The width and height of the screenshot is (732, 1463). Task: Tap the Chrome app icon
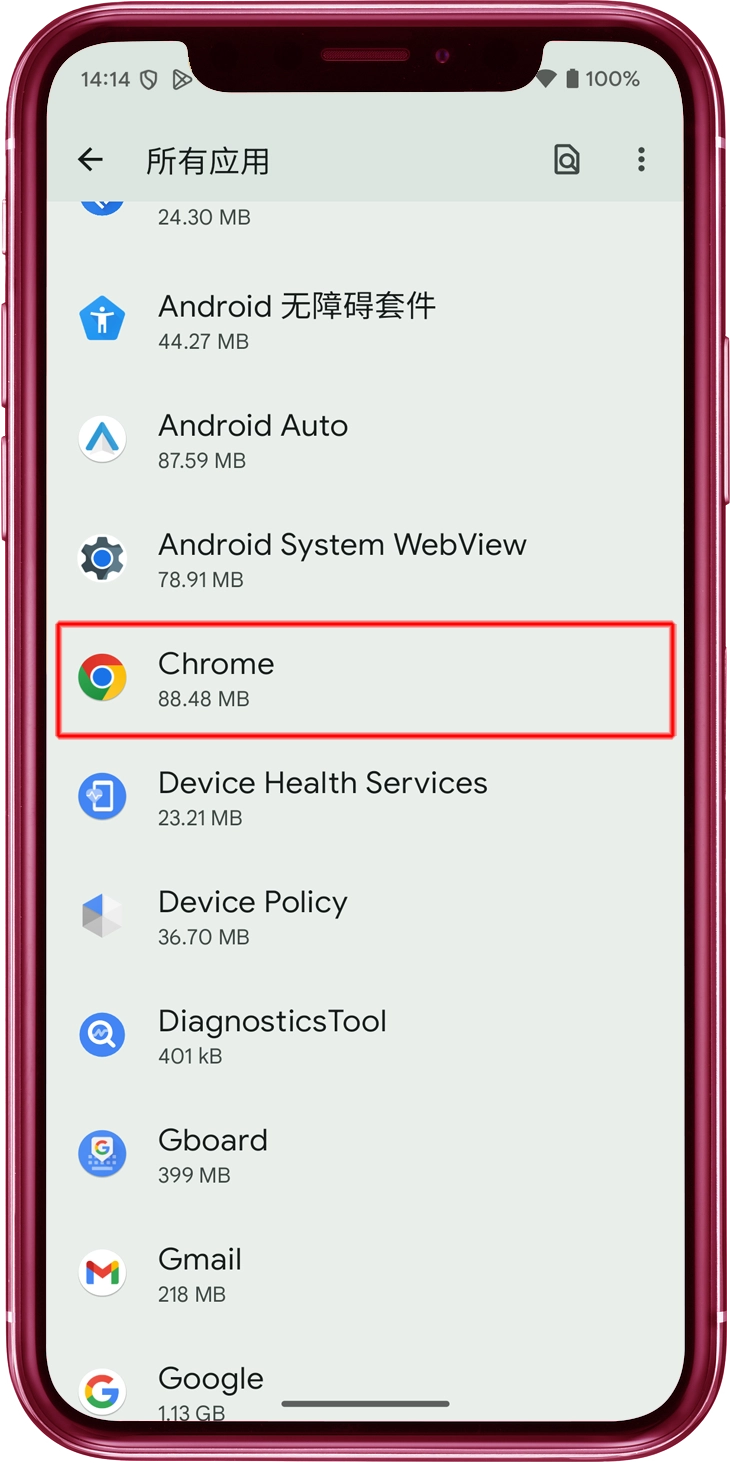(103, 678)
